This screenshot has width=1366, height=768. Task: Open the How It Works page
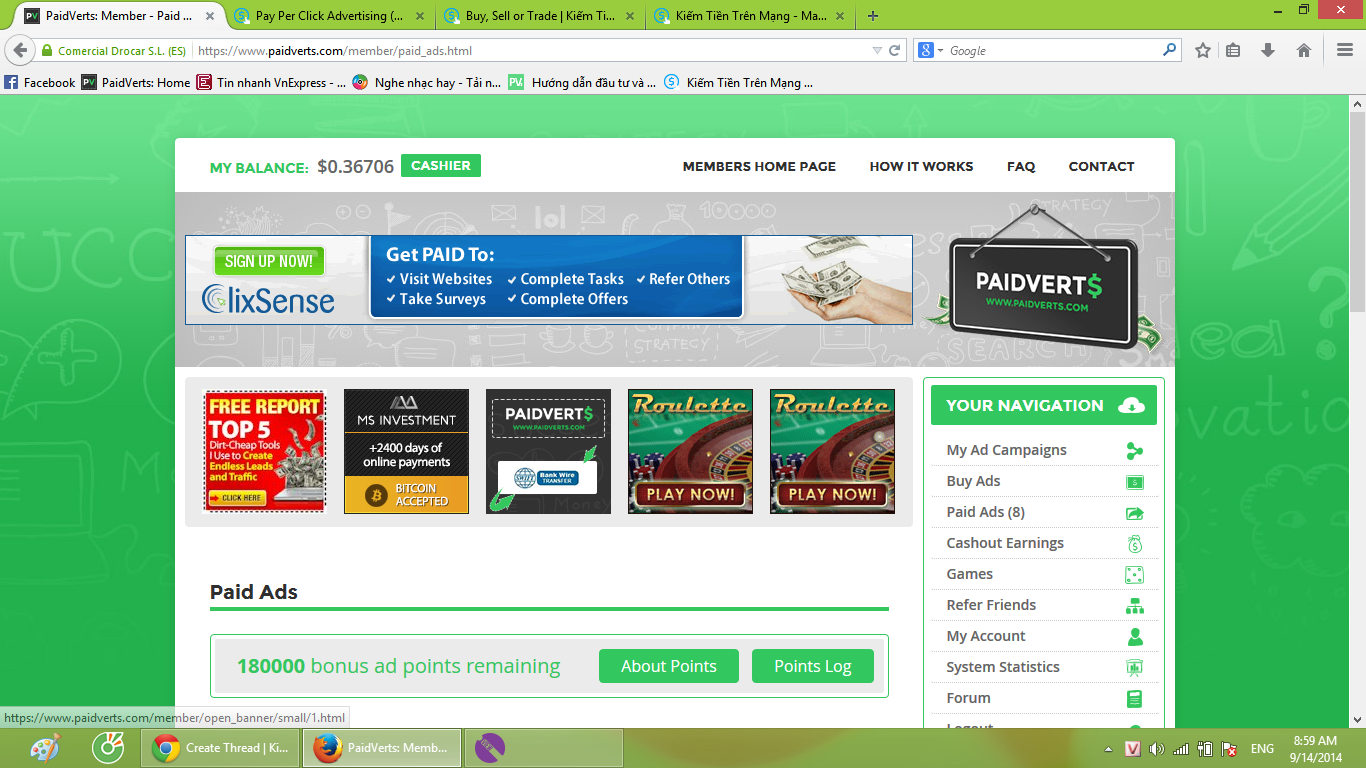coord(921,167)
